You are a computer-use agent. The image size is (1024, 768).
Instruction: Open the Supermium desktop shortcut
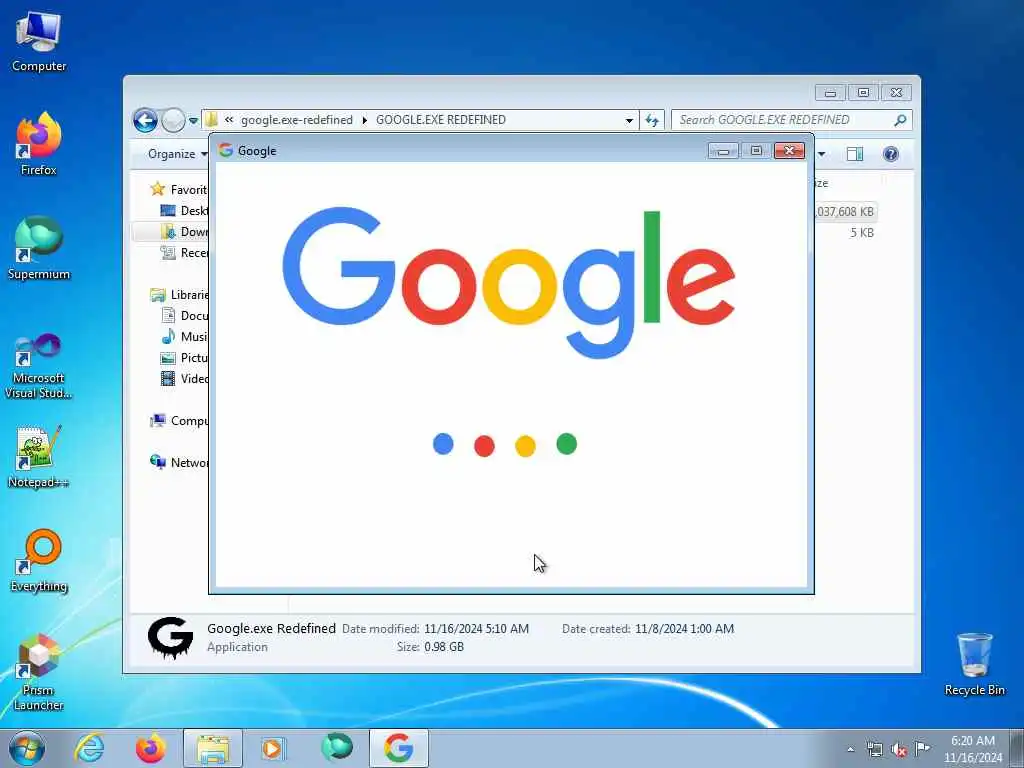pyautogui.click(x=39, y=249)
